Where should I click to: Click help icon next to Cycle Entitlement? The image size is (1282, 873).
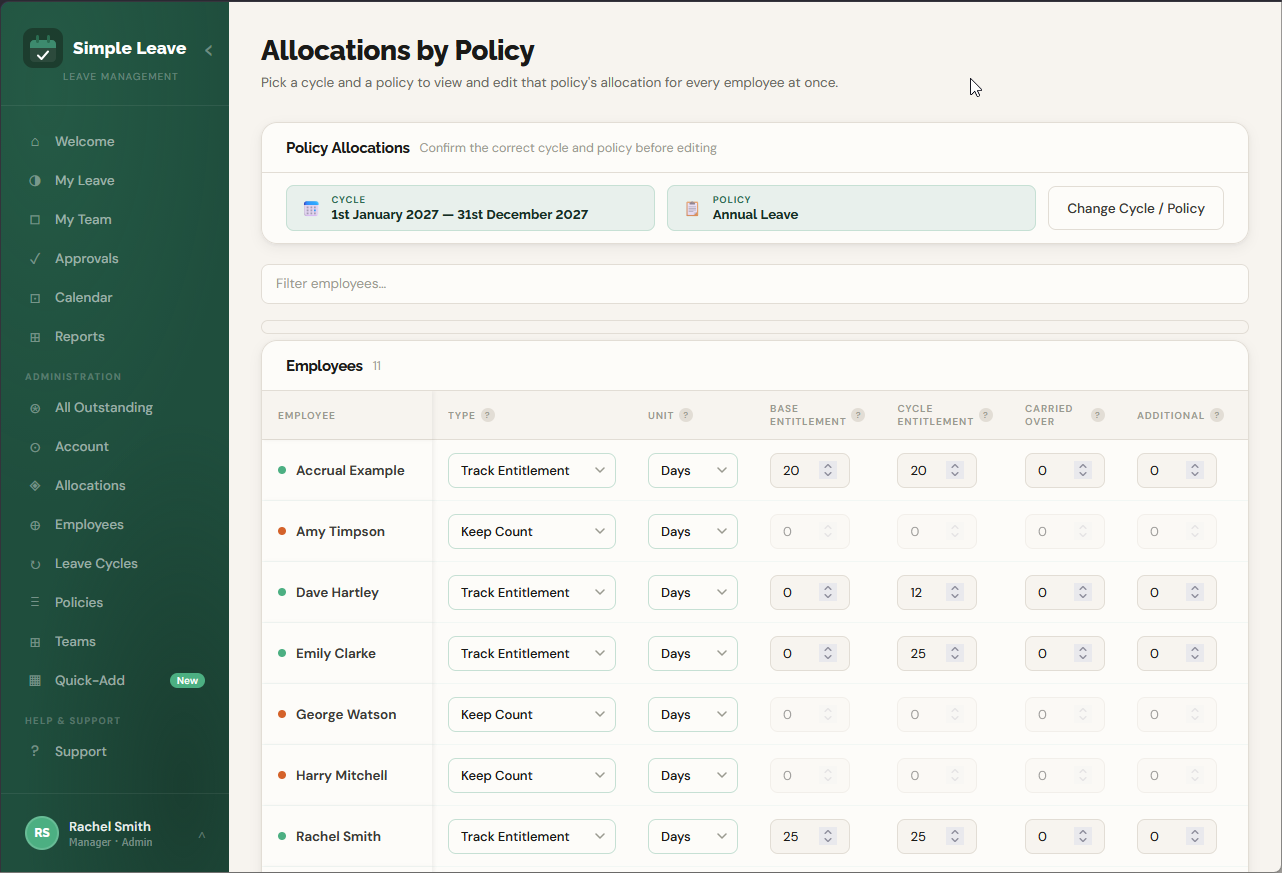pyautogui.click(x=986, y=415)
